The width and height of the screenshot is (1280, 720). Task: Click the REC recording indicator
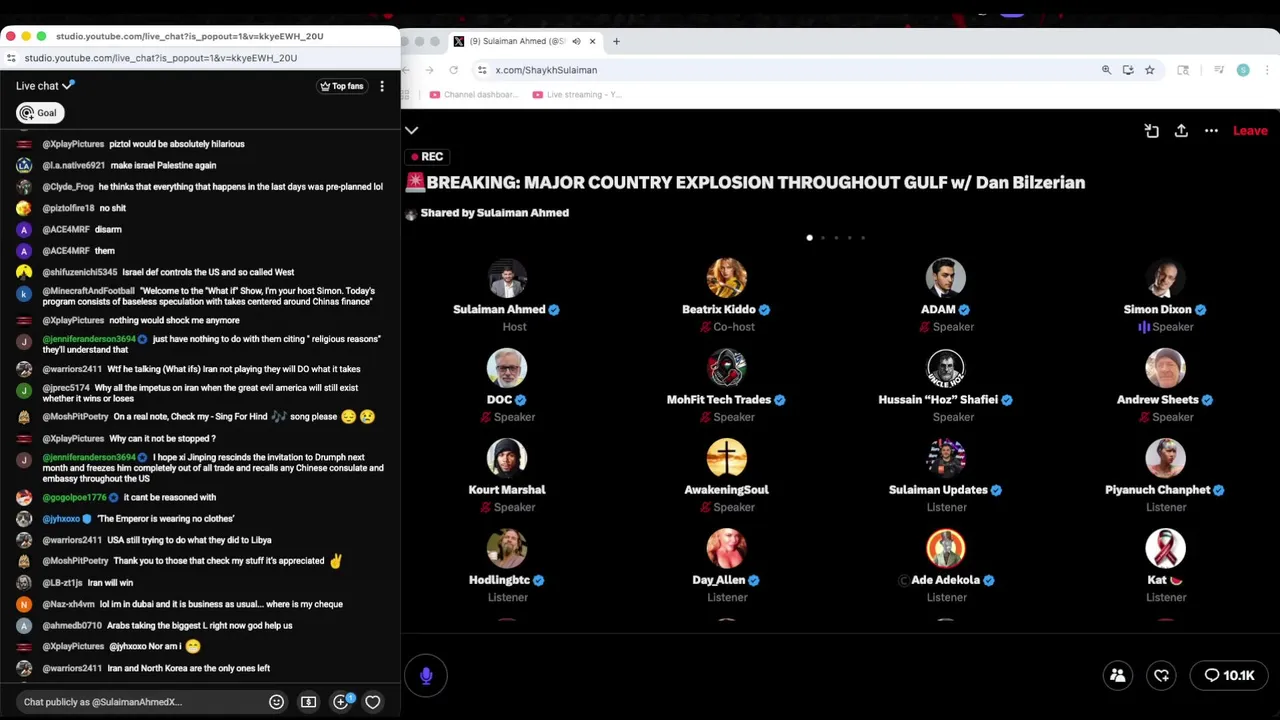pos(427,157)
